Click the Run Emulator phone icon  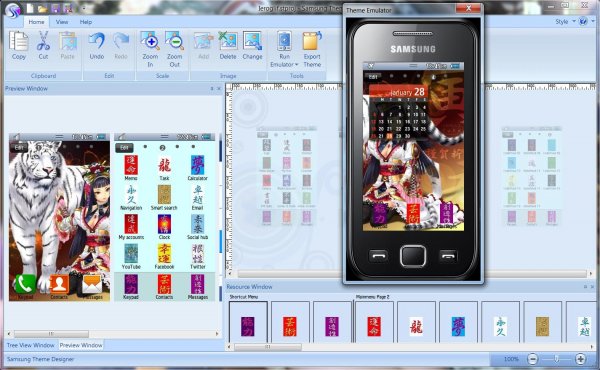pos(284,41)
